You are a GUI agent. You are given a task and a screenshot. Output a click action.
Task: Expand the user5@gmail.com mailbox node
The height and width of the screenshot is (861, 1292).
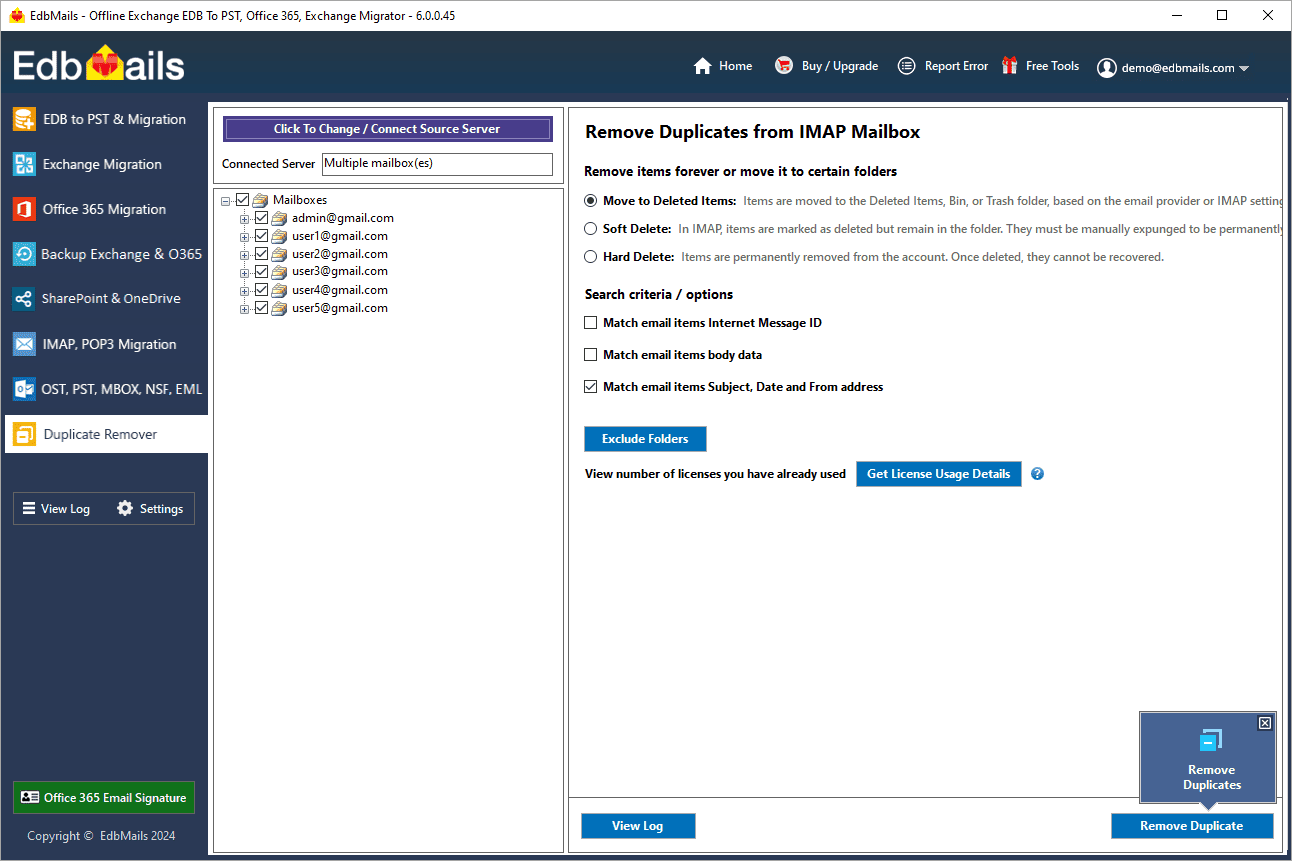(244, 309)
